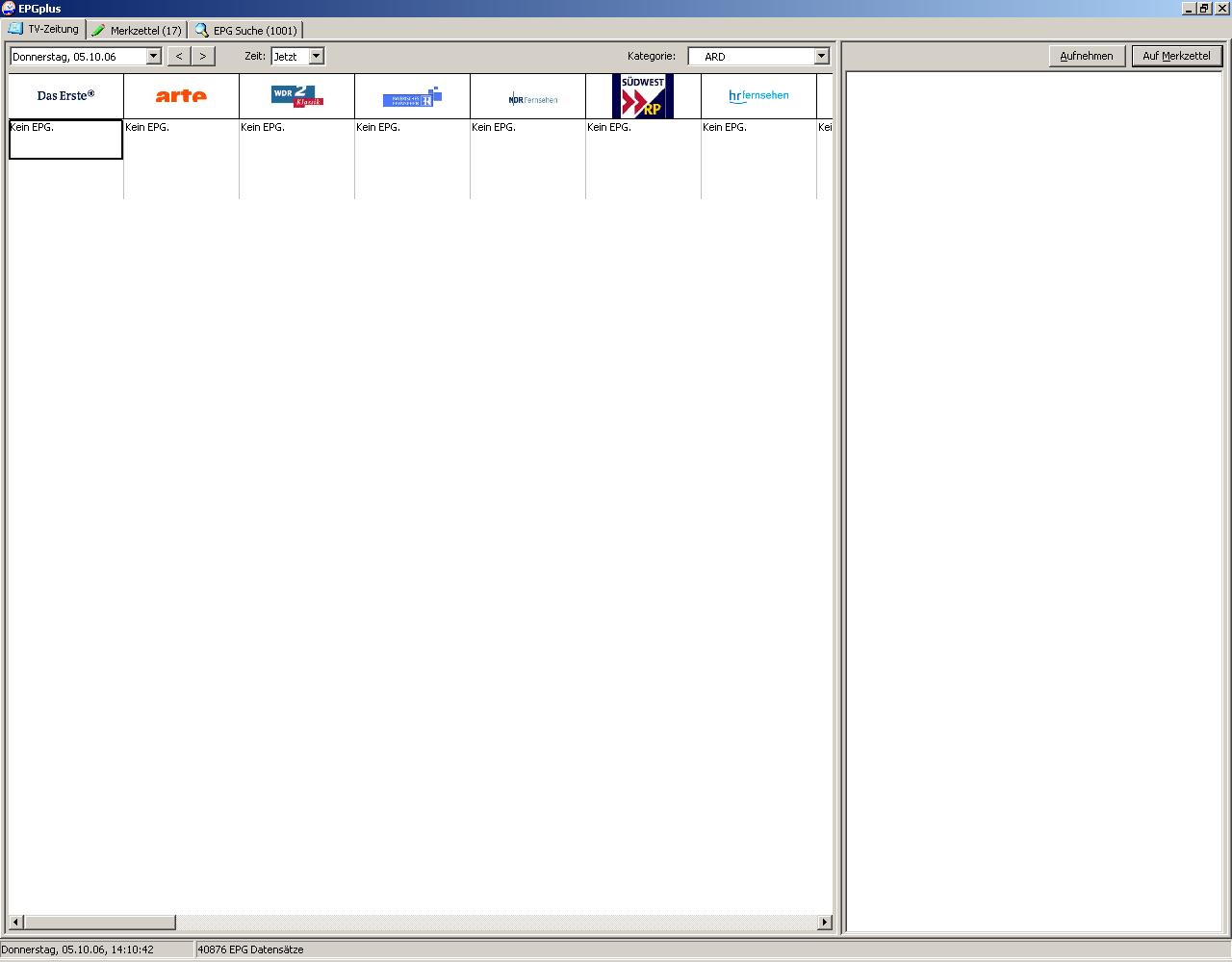Click the arte channel logo
This screenshot has height=962, width=1232.
[x=181, y=95]
